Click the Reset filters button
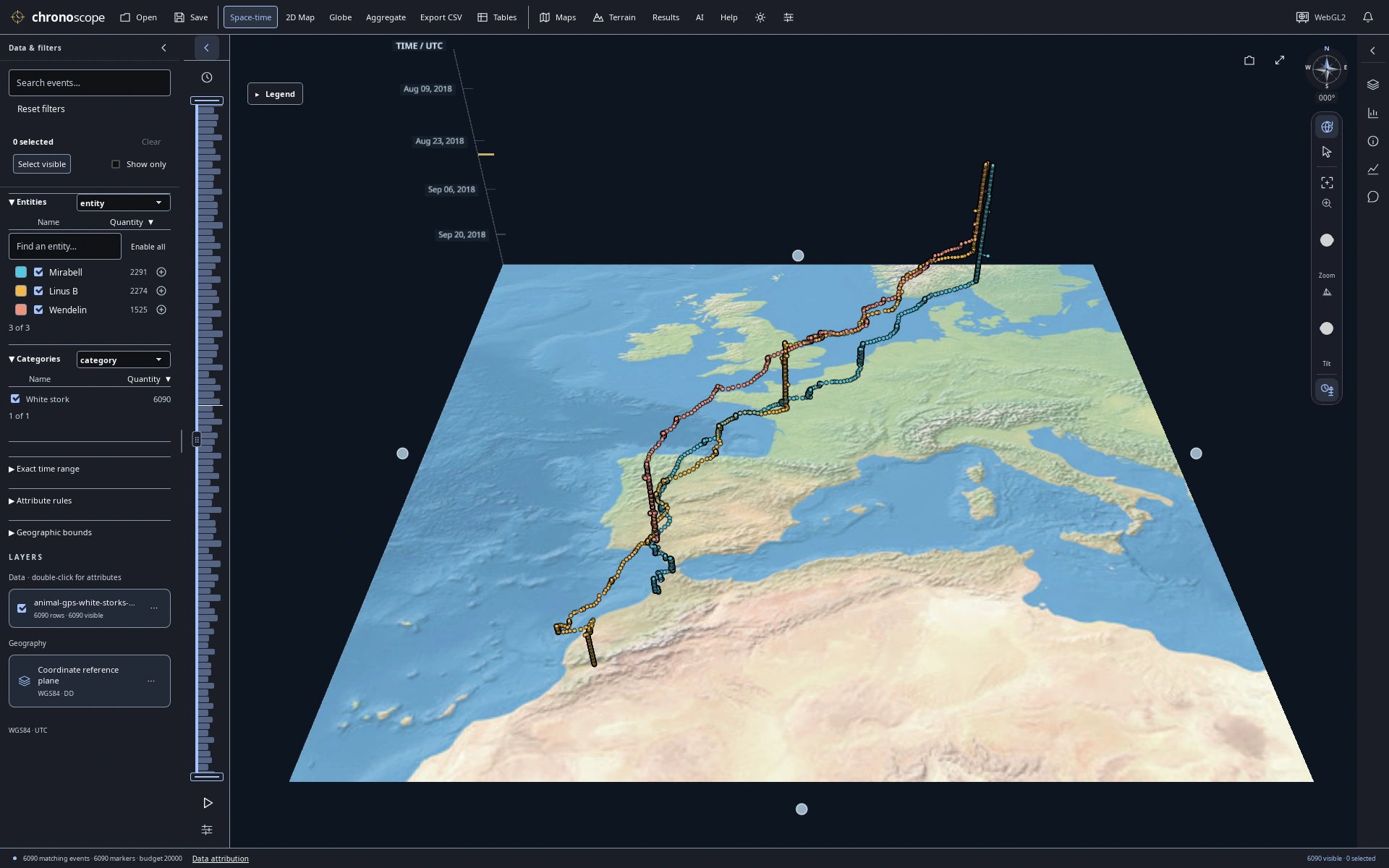 click(x=41, y=109)
